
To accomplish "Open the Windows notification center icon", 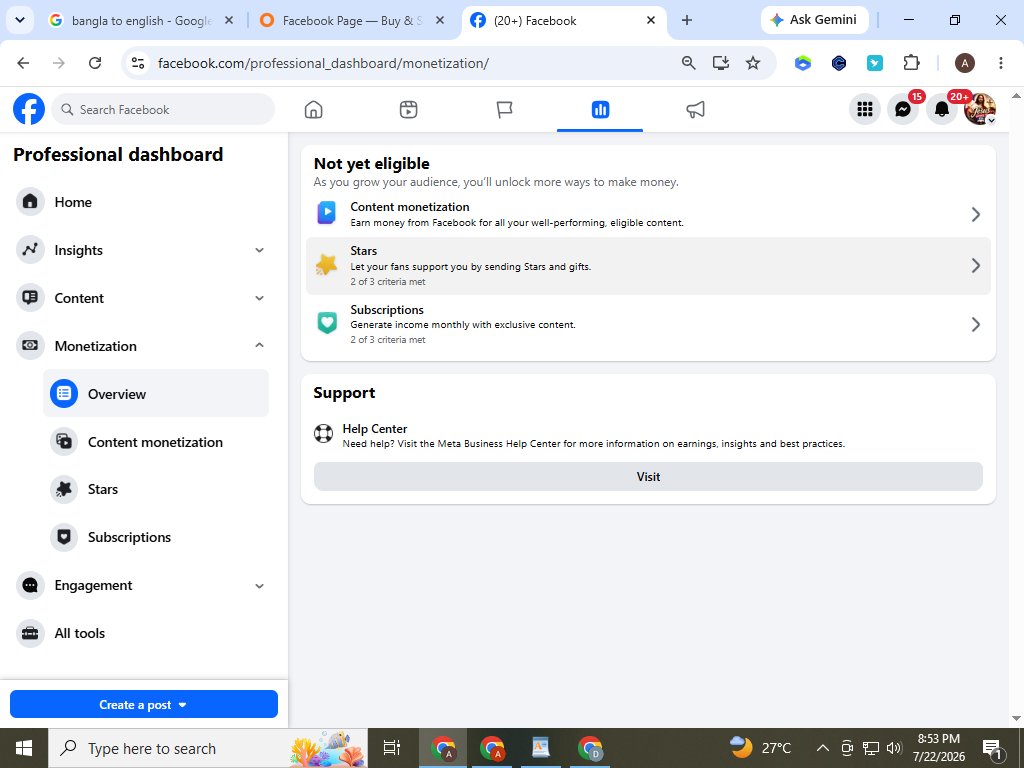I will (992, 748).
